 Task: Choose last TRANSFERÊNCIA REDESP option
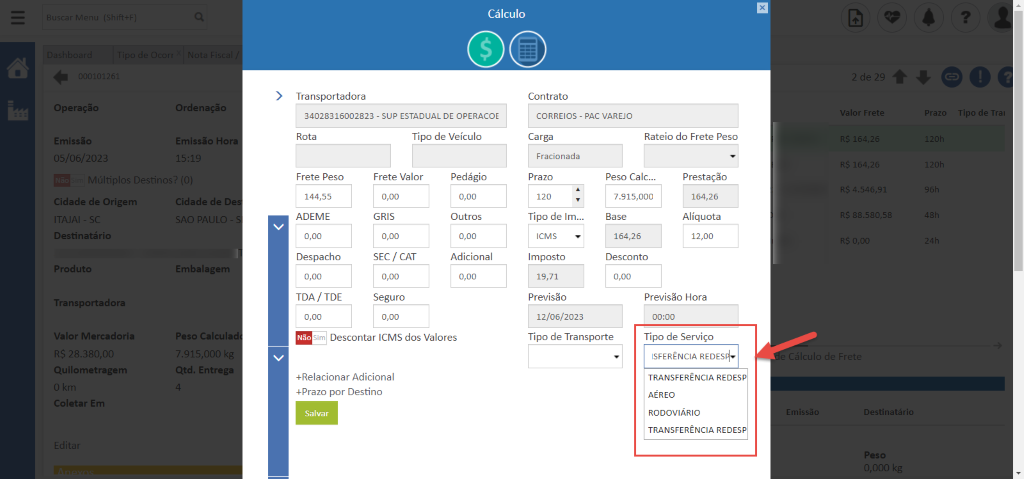[696, 430]
